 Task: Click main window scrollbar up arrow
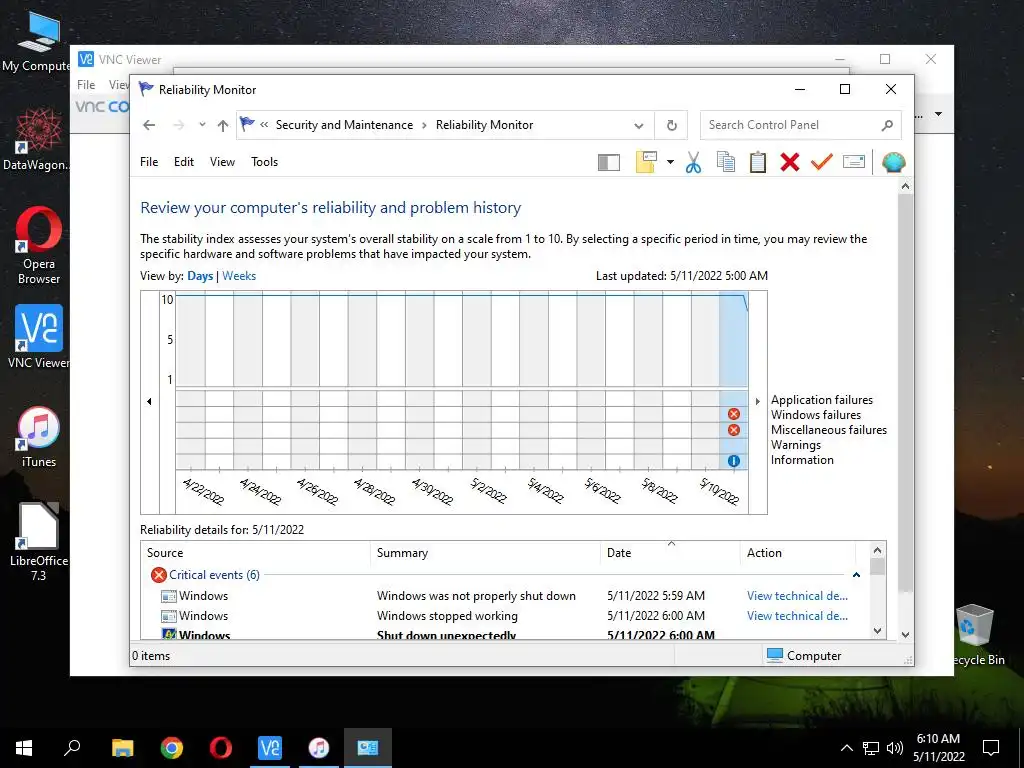(x=905, y=186)
